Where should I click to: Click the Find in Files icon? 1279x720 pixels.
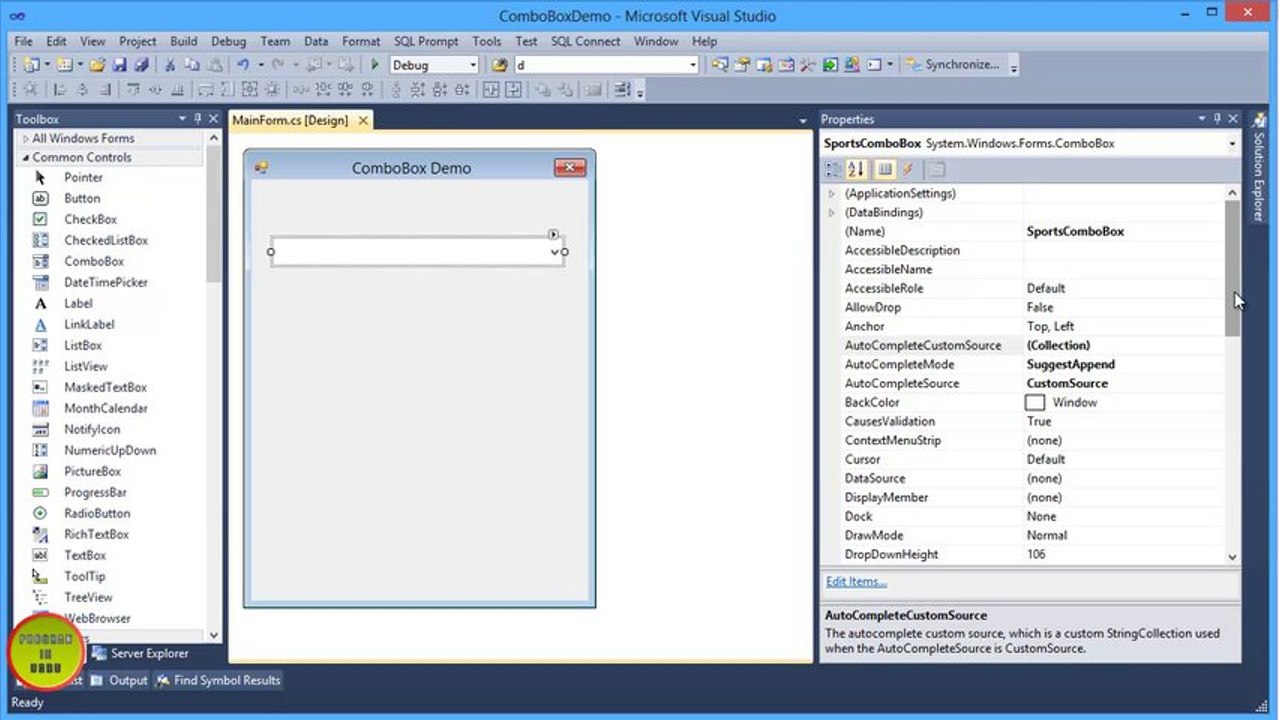click(499, 65)
